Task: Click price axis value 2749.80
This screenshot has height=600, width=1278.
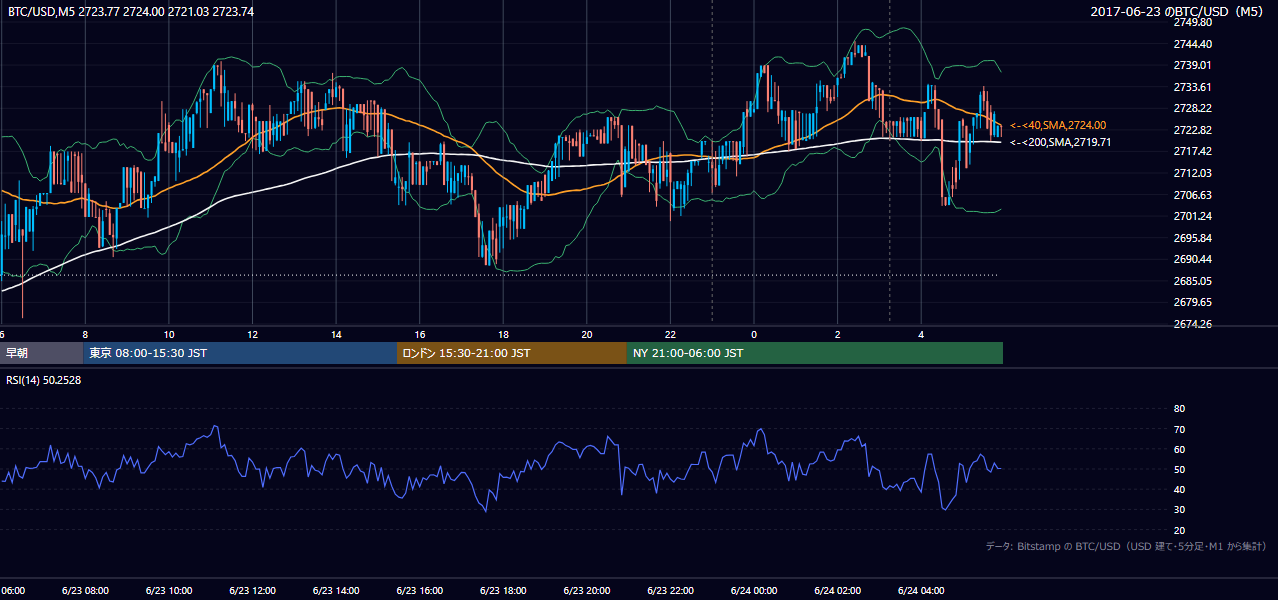Action: pyautogui.click(x=1192, y=22)
